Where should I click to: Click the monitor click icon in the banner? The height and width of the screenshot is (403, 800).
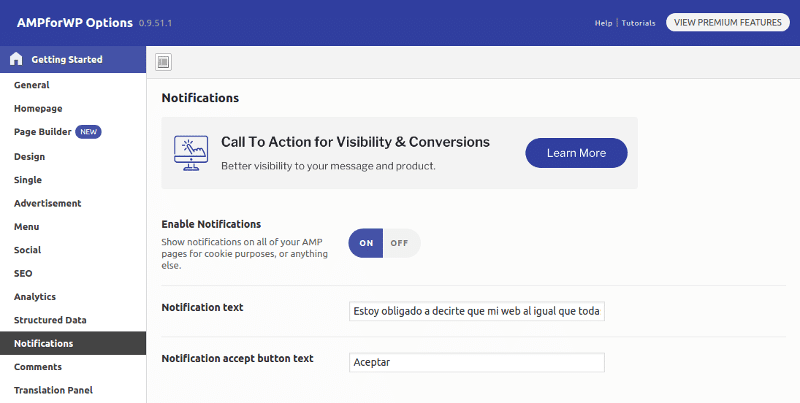point(191,153)
